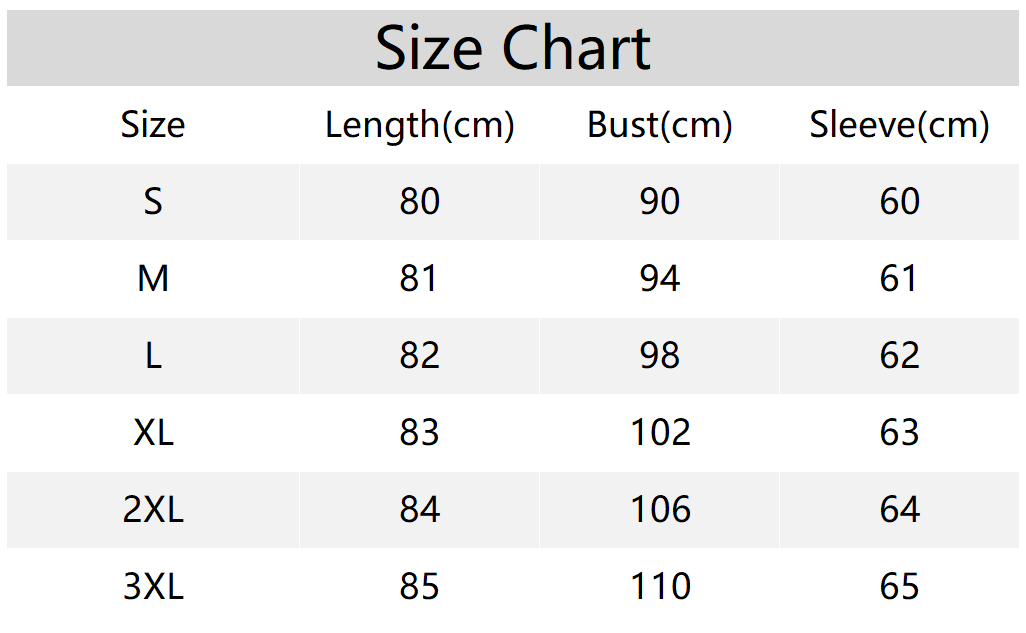Select length value 84 for size 2XL
This screenshot has height=633, width=1026.
420,510
